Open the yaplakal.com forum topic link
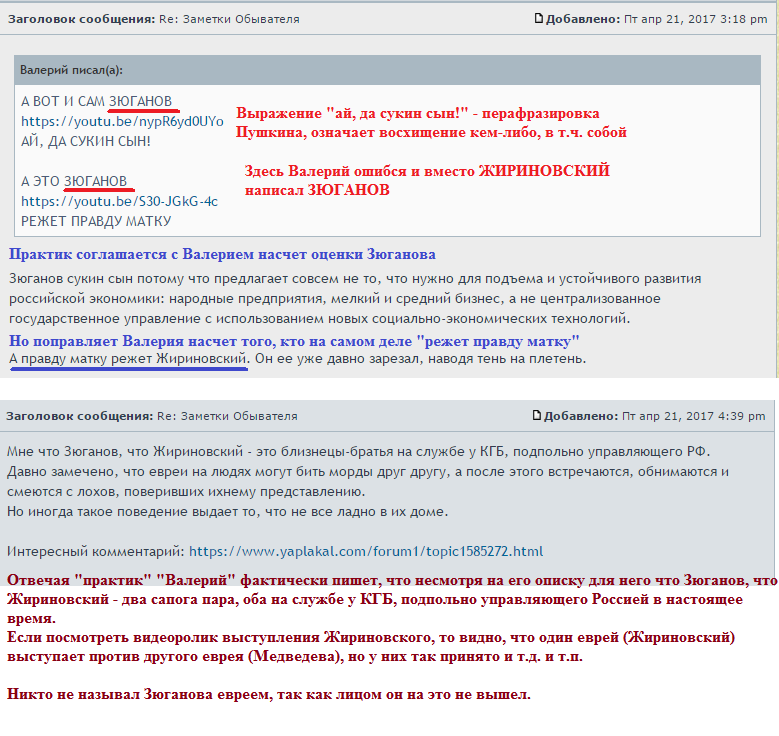The height and width of the screenshot is (736, 779). tap(366, 552)
